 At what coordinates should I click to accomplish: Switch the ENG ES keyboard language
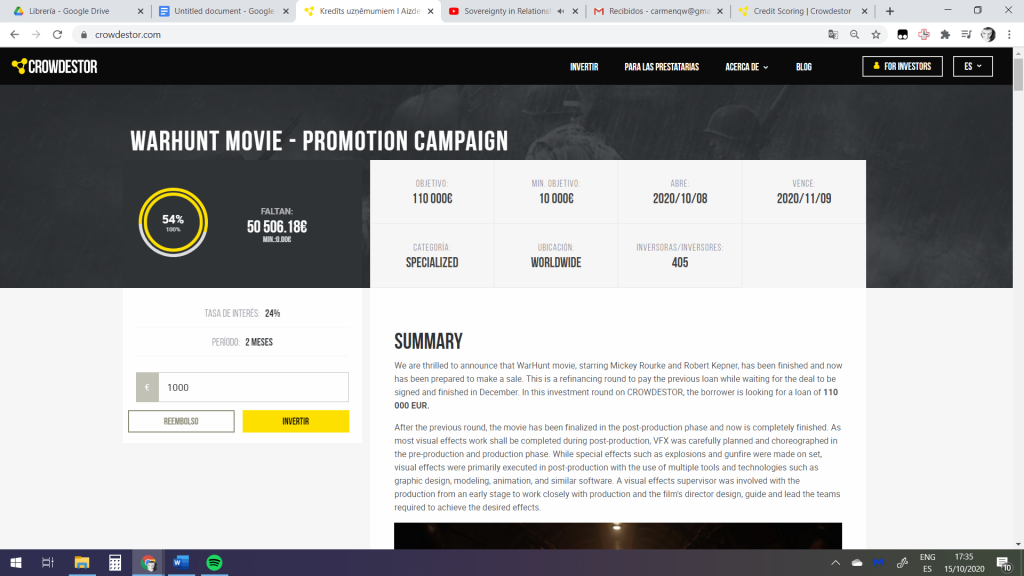click(927, 562)
